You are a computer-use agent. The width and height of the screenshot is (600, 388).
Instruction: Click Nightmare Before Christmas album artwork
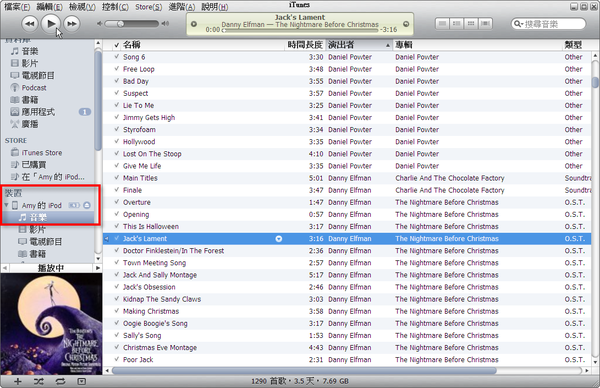point(51,324)
